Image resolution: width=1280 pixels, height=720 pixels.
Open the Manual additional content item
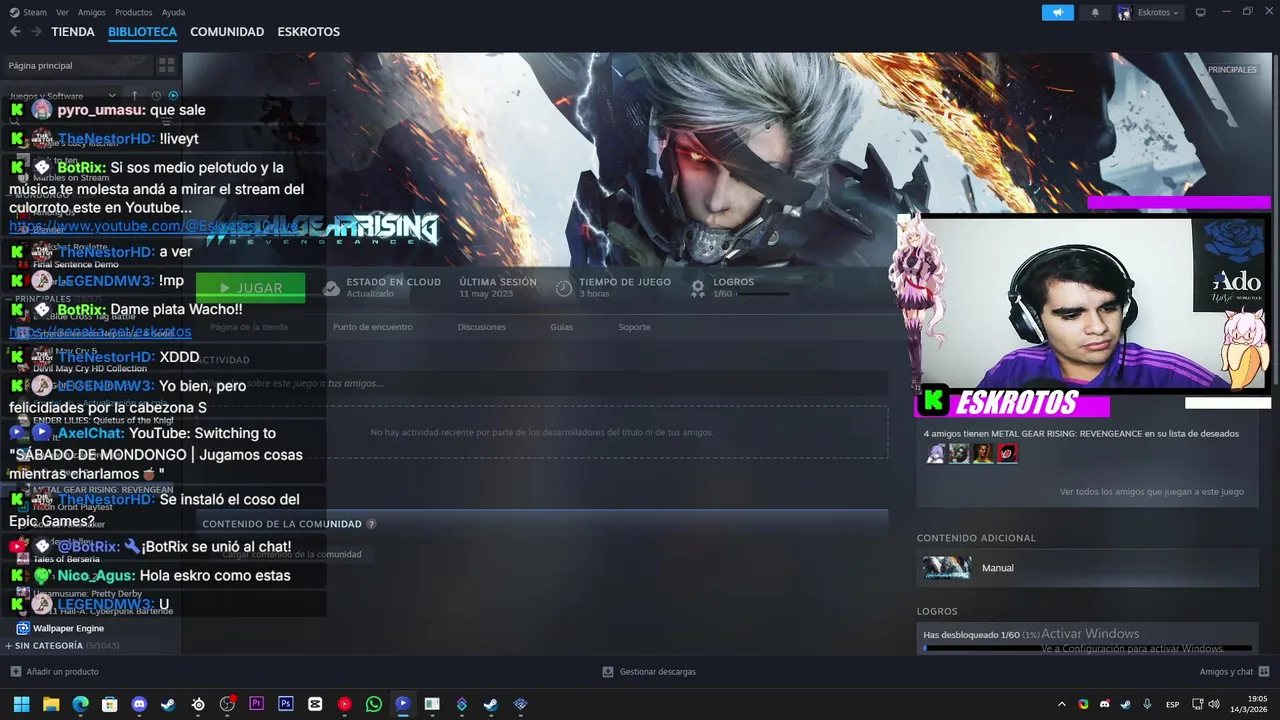[1087, 568]
